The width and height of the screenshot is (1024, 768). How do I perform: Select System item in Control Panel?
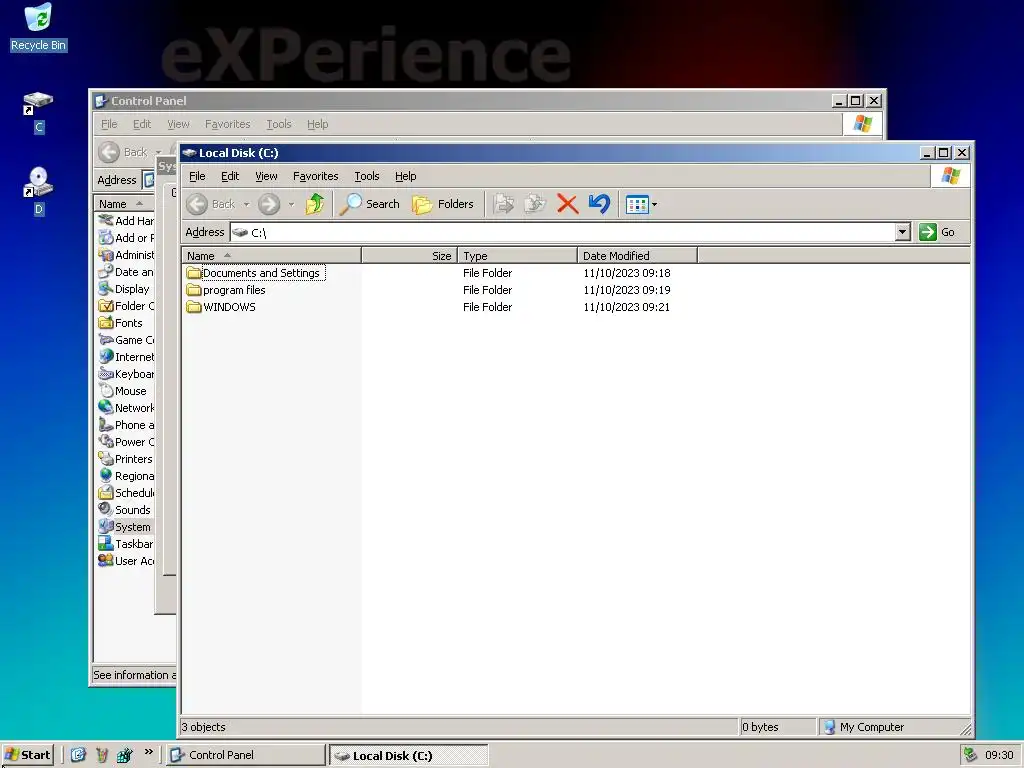[x=125, y=526]
